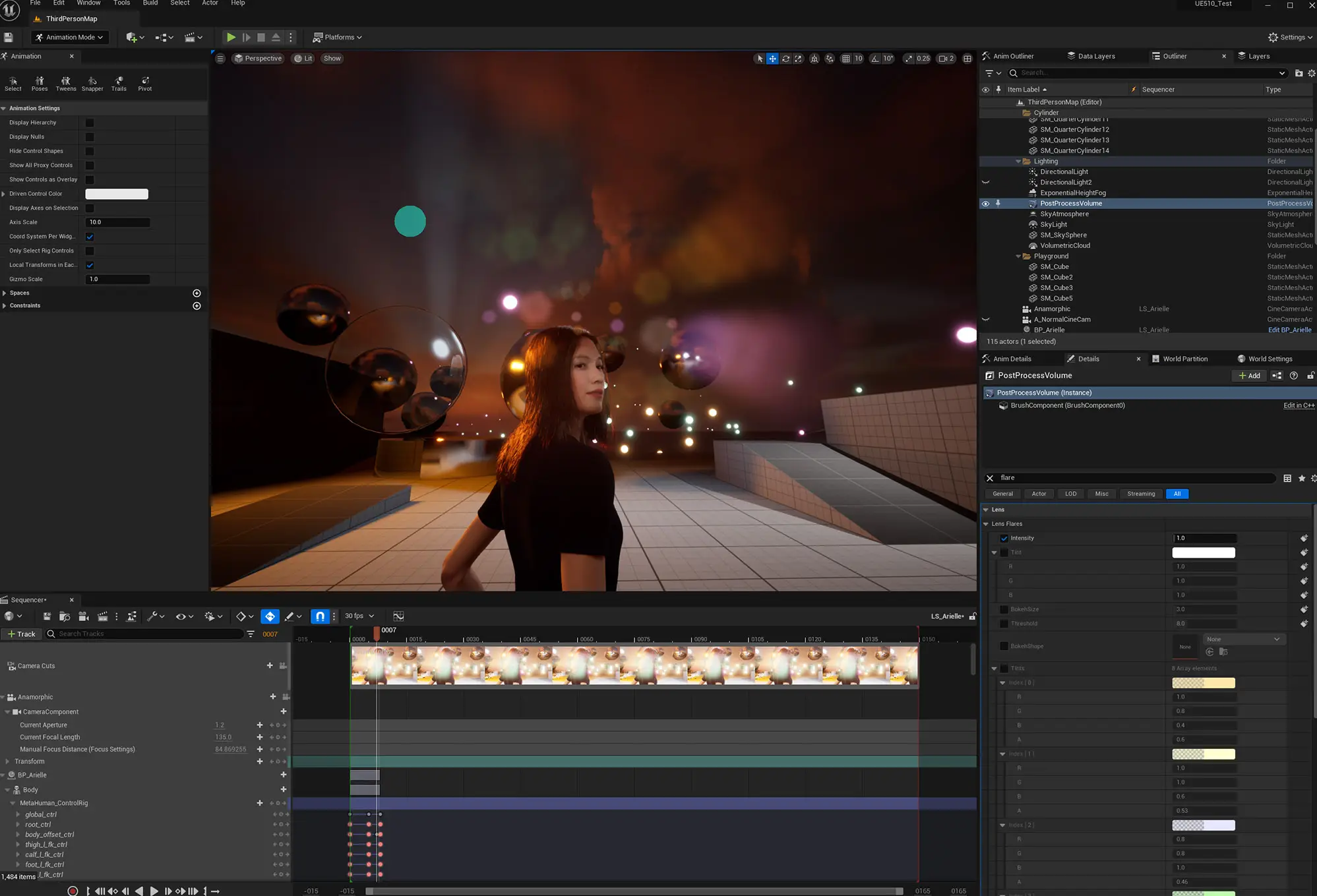
Task: Click the viewport rotate gizmo icon
Action: [785, 59]
